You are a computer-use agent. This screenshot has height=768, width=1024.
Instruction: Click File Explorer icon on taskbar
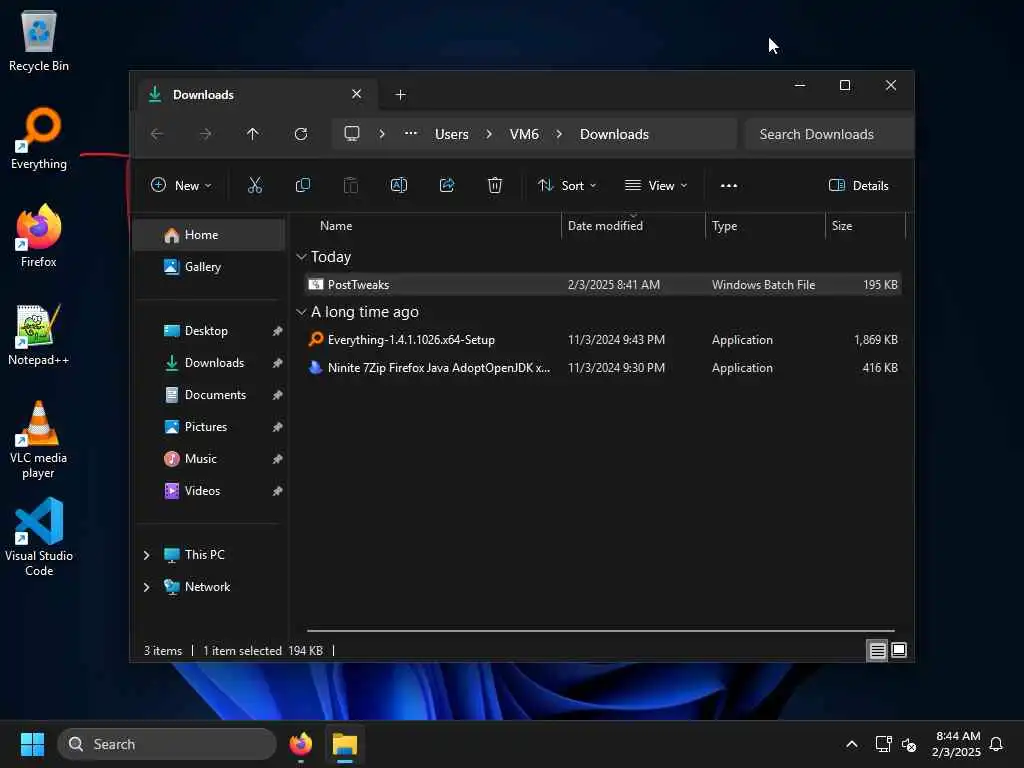[x=345, y=744]
